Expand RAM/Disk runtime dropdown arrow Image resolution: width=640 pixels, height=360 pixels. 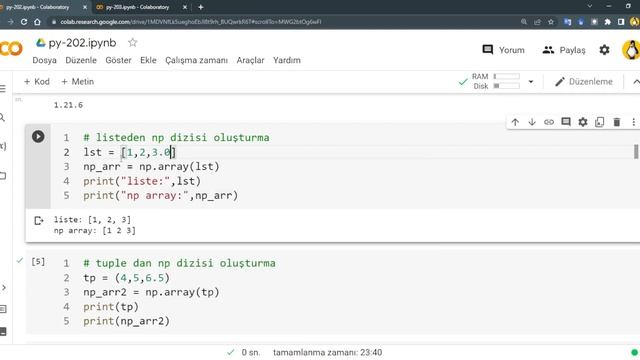(531, 82)
